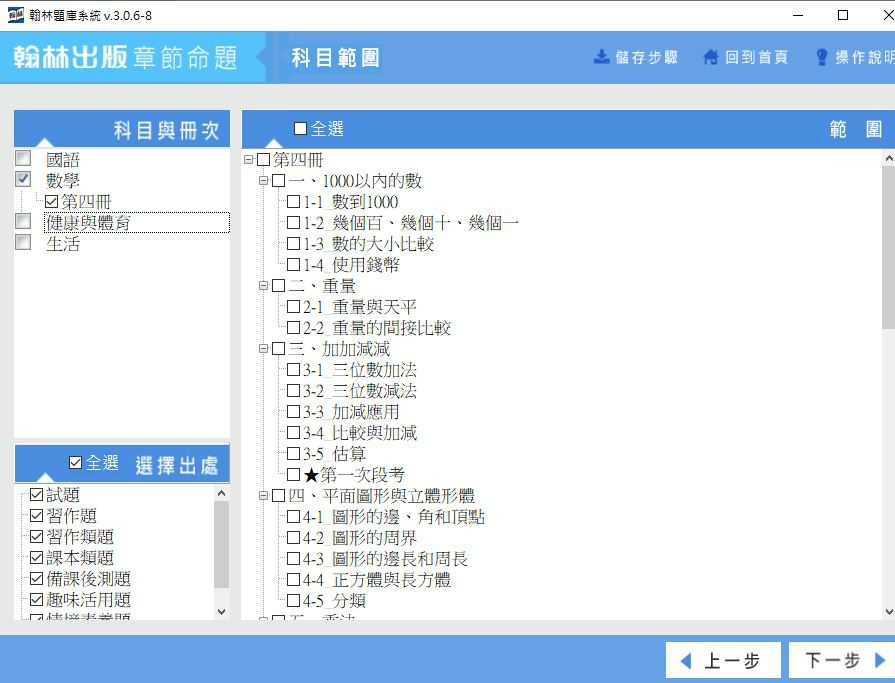Collapse chapter 三、加加減減
The height and width of the screenshot is (683, 895).
(263, 348)
